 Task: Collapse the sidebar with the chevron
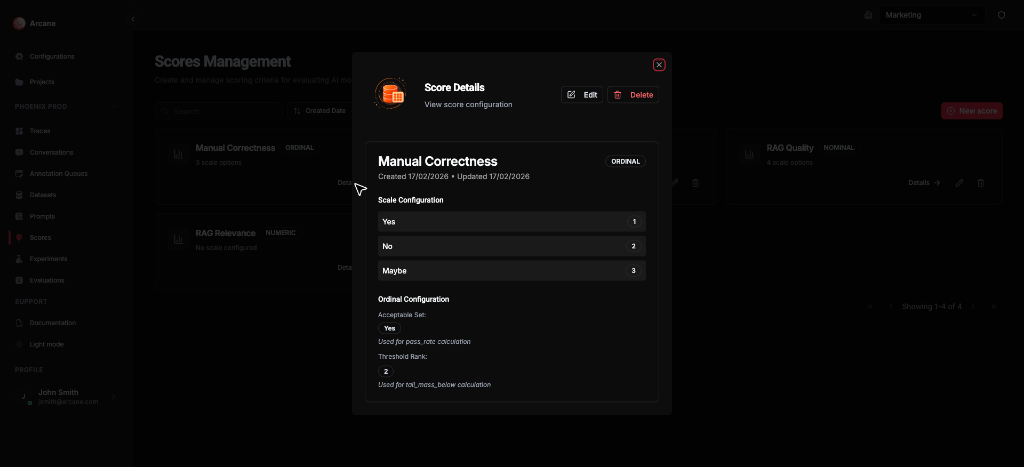133,19
